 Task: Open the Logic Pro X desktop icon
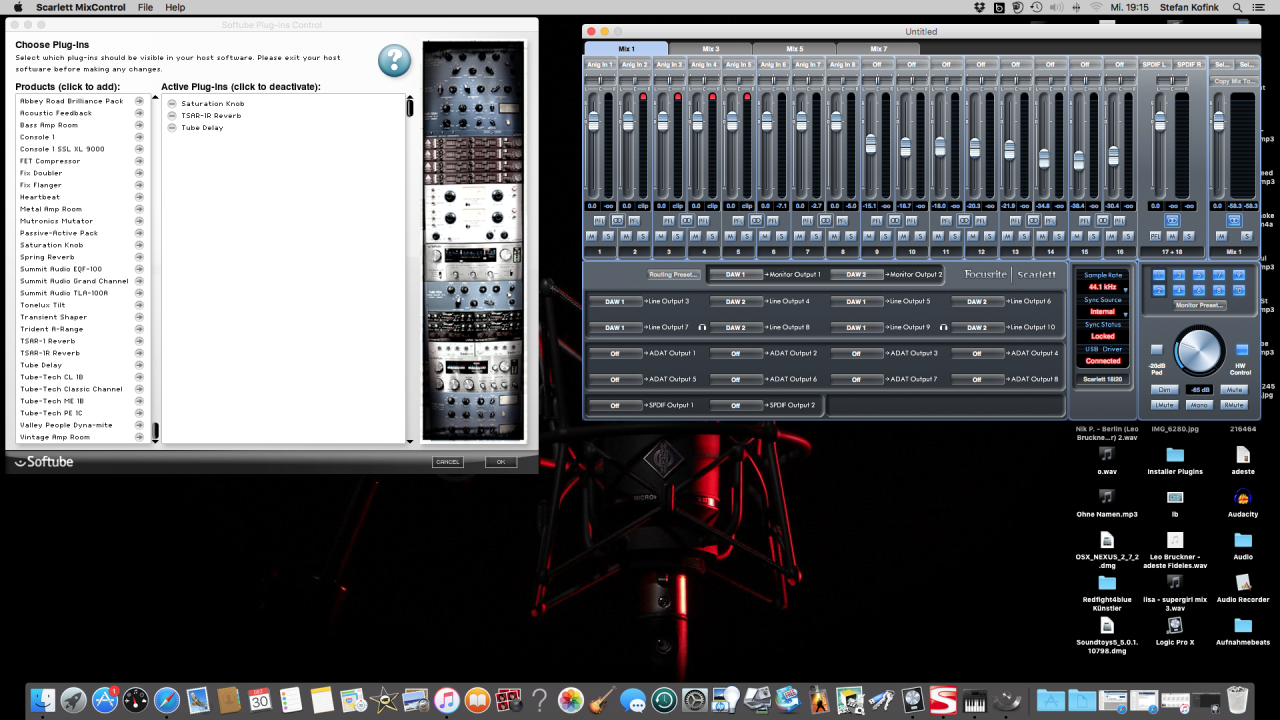click(1175, 625)
